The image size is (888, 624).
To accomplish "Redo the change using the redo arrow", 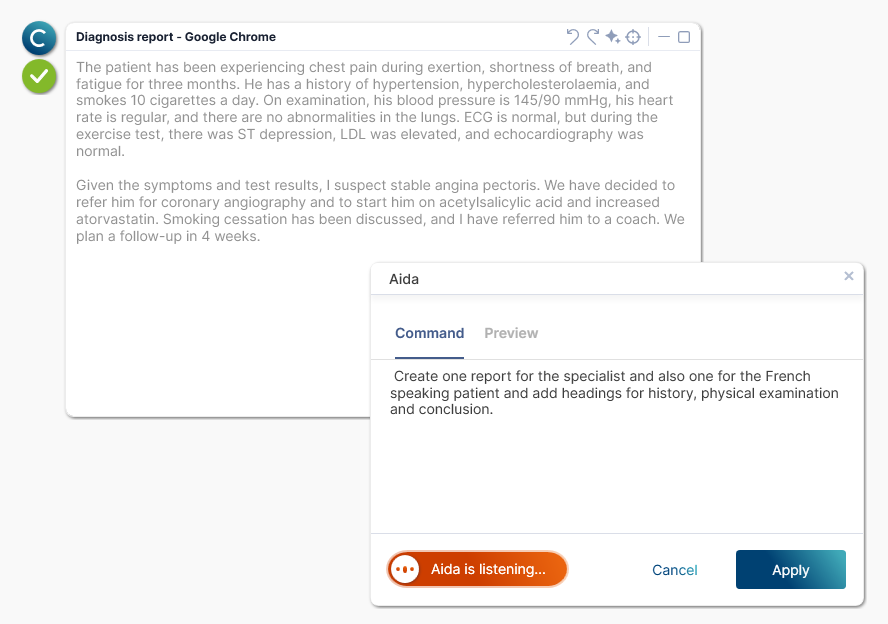I will click(593, 37).
